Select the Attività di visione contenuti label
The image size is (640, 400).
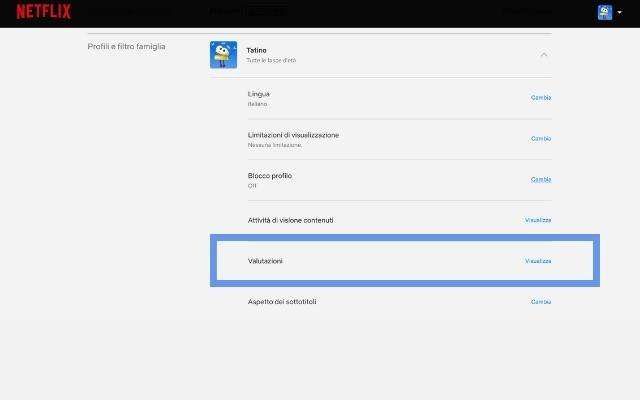point(290,220)
